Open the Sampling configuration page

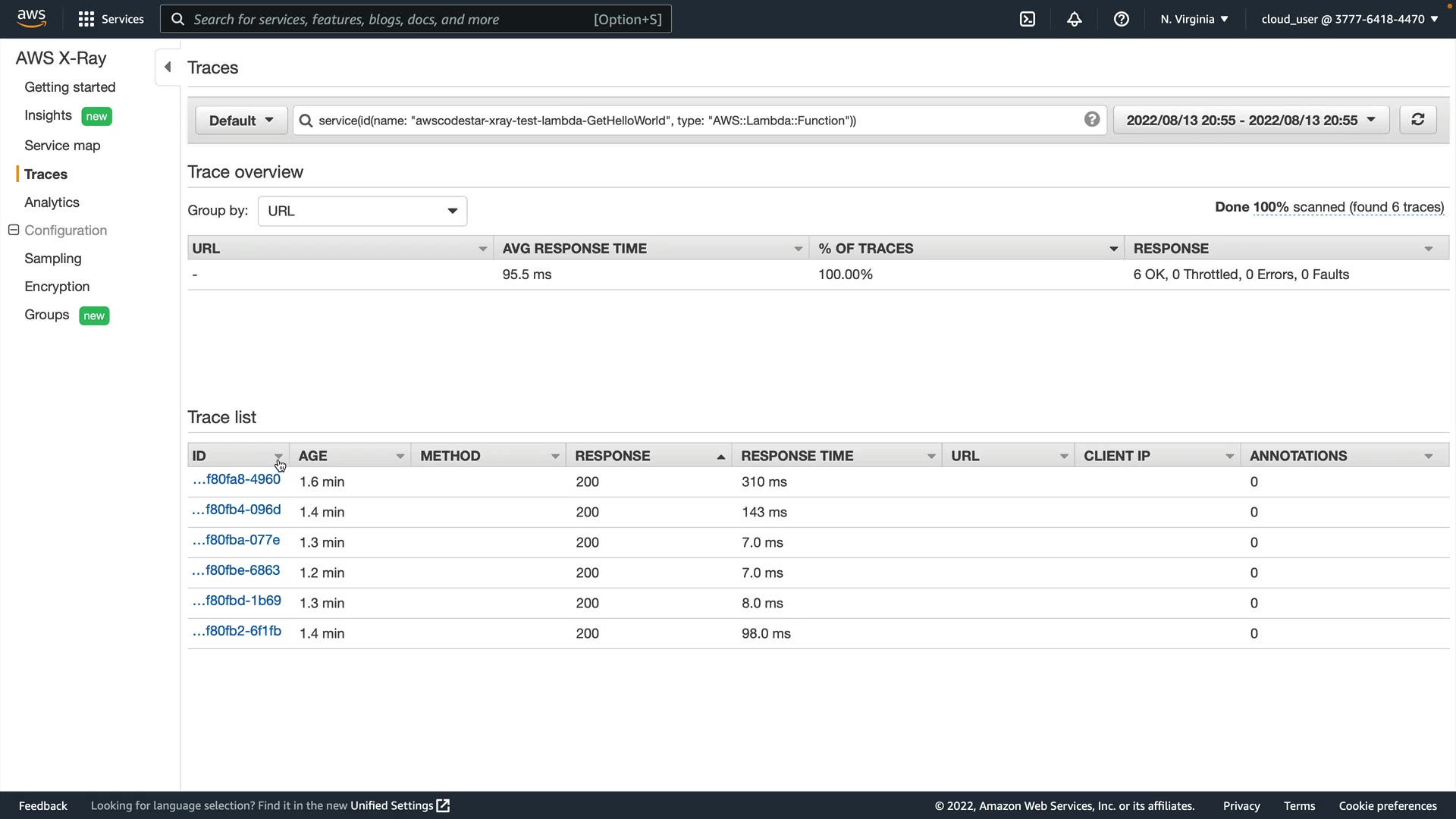click(52, 259)
